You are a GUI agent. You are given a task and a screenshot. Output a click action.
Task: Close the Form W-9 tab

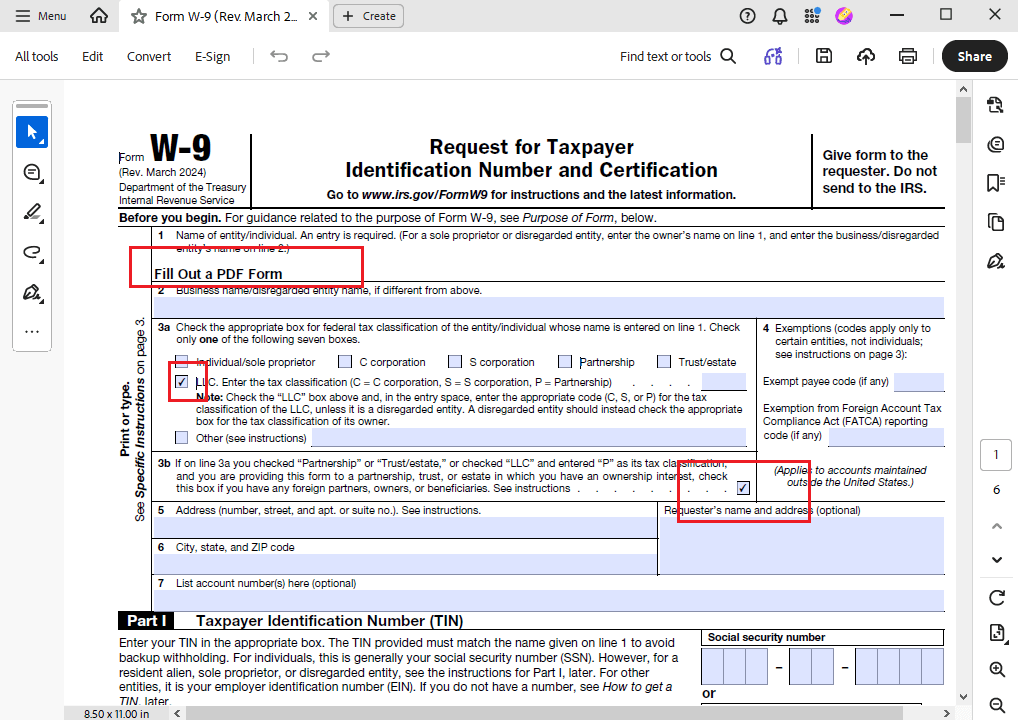pos(313,16)
